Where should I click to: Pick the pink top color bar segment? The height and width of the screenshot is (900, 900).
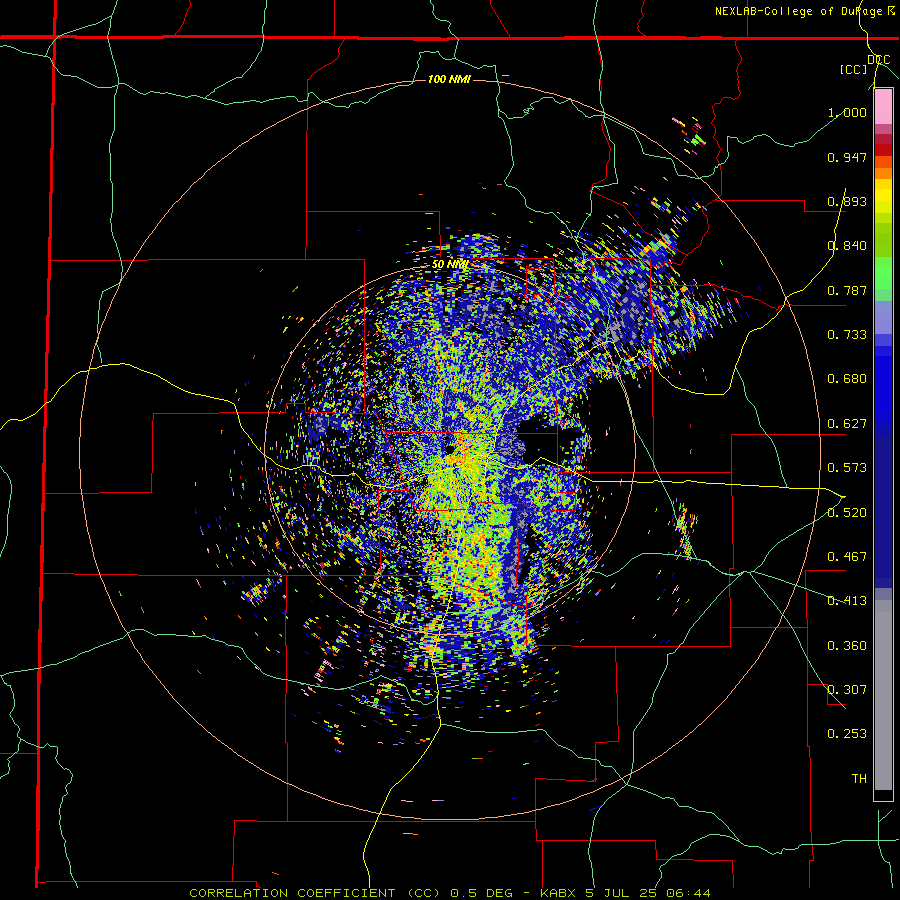tap(883, 107)
